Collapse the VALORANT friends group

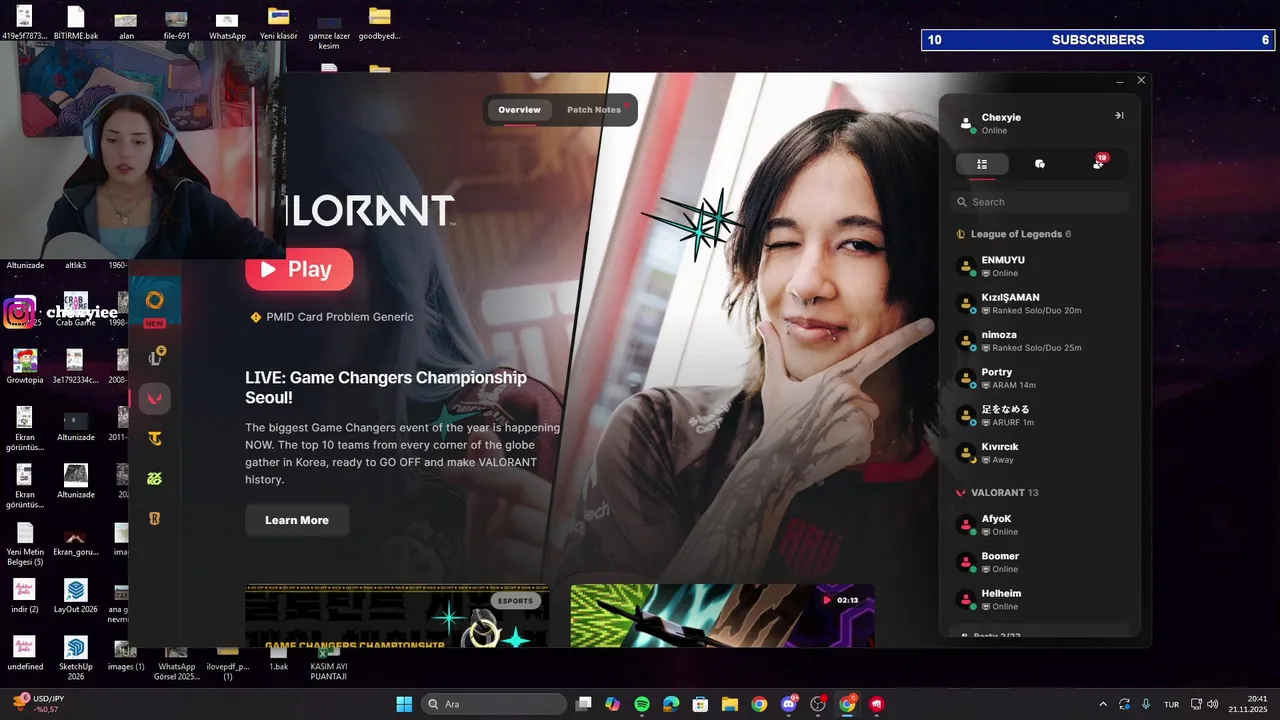point(997,492)
